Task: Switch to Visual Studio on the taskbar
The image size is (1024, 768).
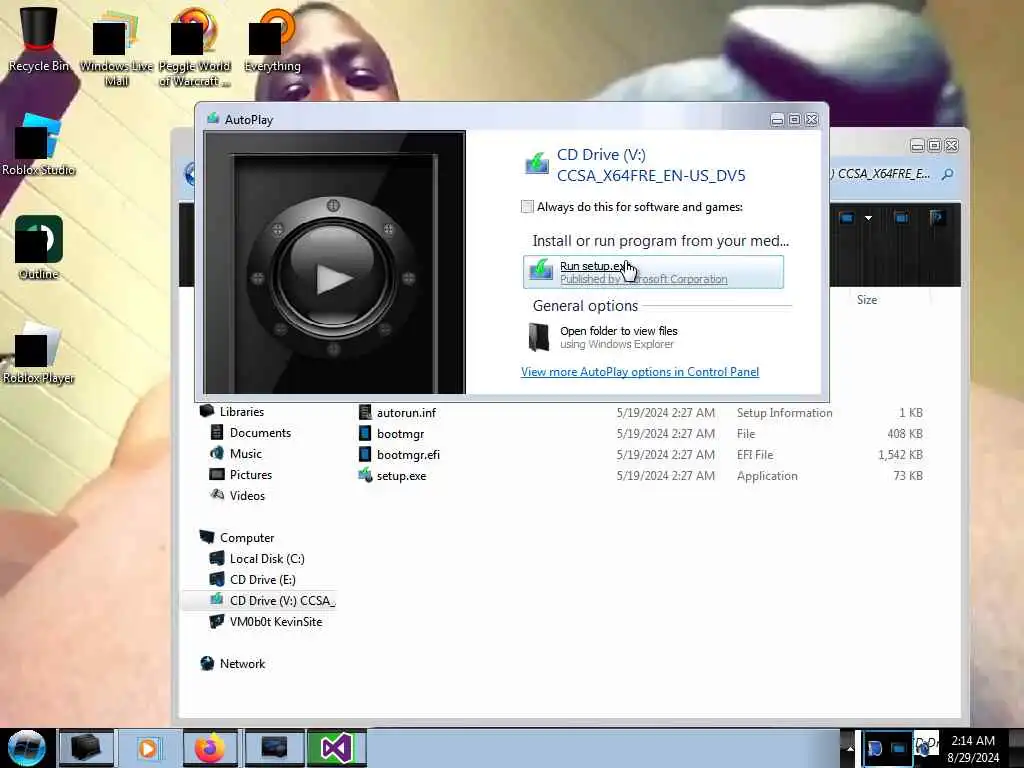Action: pos(336,748)
